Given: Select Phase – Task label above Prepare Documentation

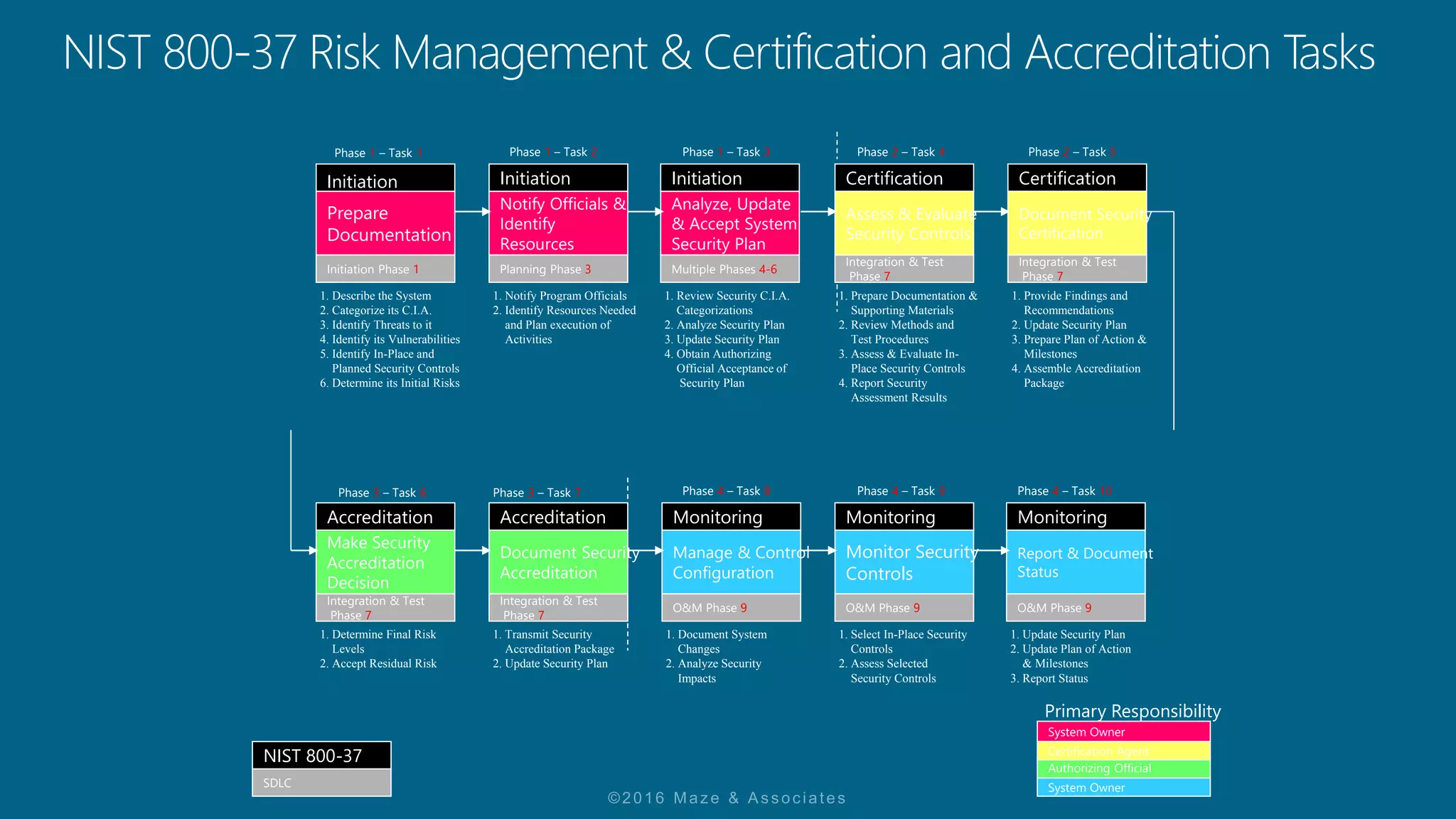Looking at the screenshot, I should coord(379,153).
